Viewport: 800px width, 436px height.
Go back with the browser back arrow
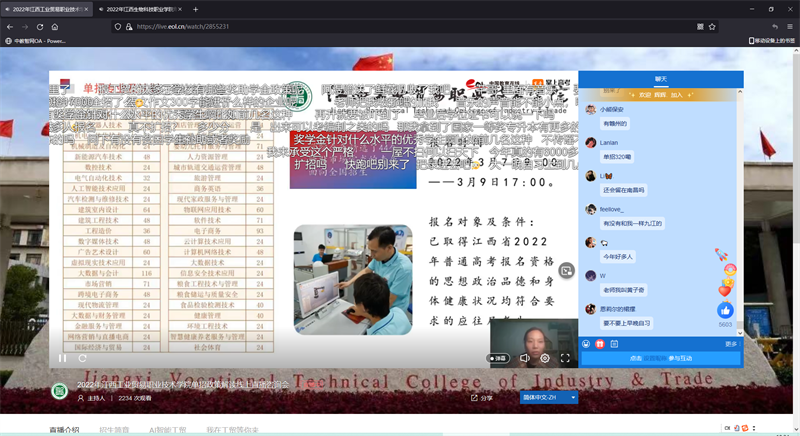point(10,27)
